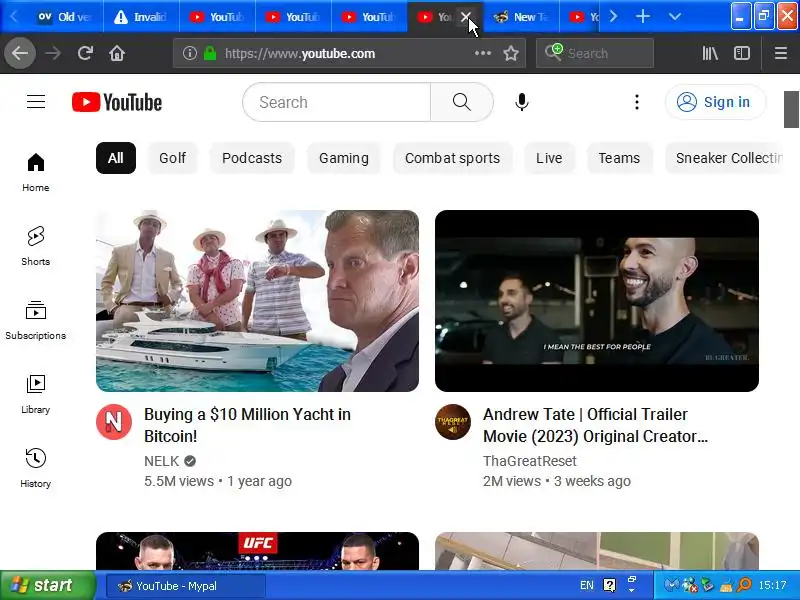Open Subscriptions in YouTube sidebar
The height and width of the screenshot is (600, 800).
tap(36, 320)
